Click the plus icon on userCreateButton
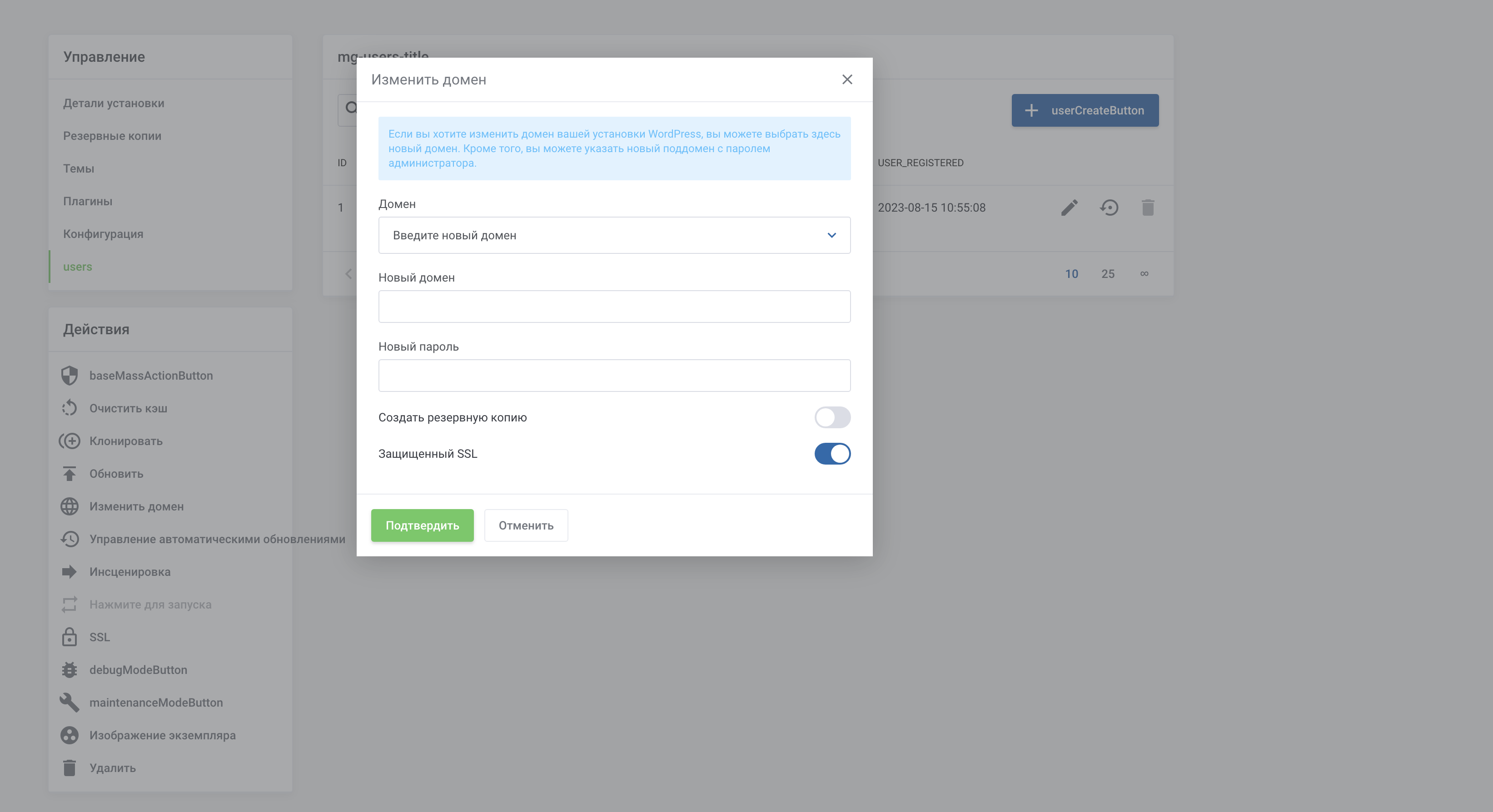1493x812 pixels. [x=1031, y=110]
